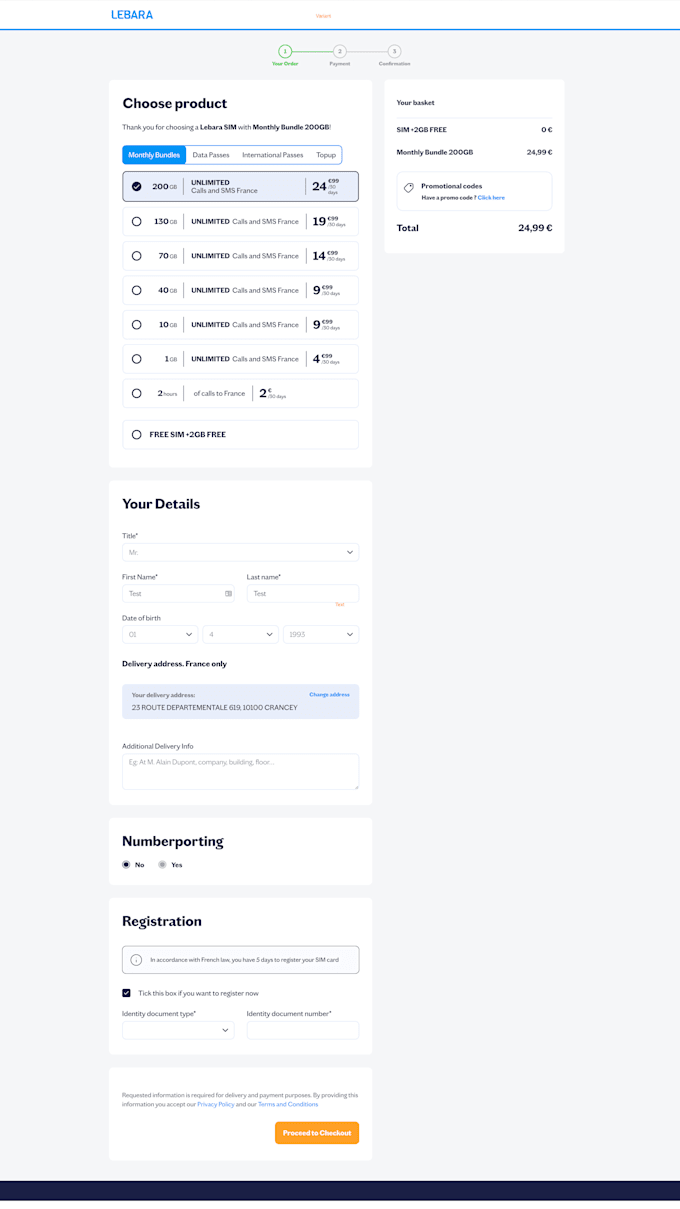
Task: Click the info icon in SIM registration notice
Action: (x=135, y=959)
